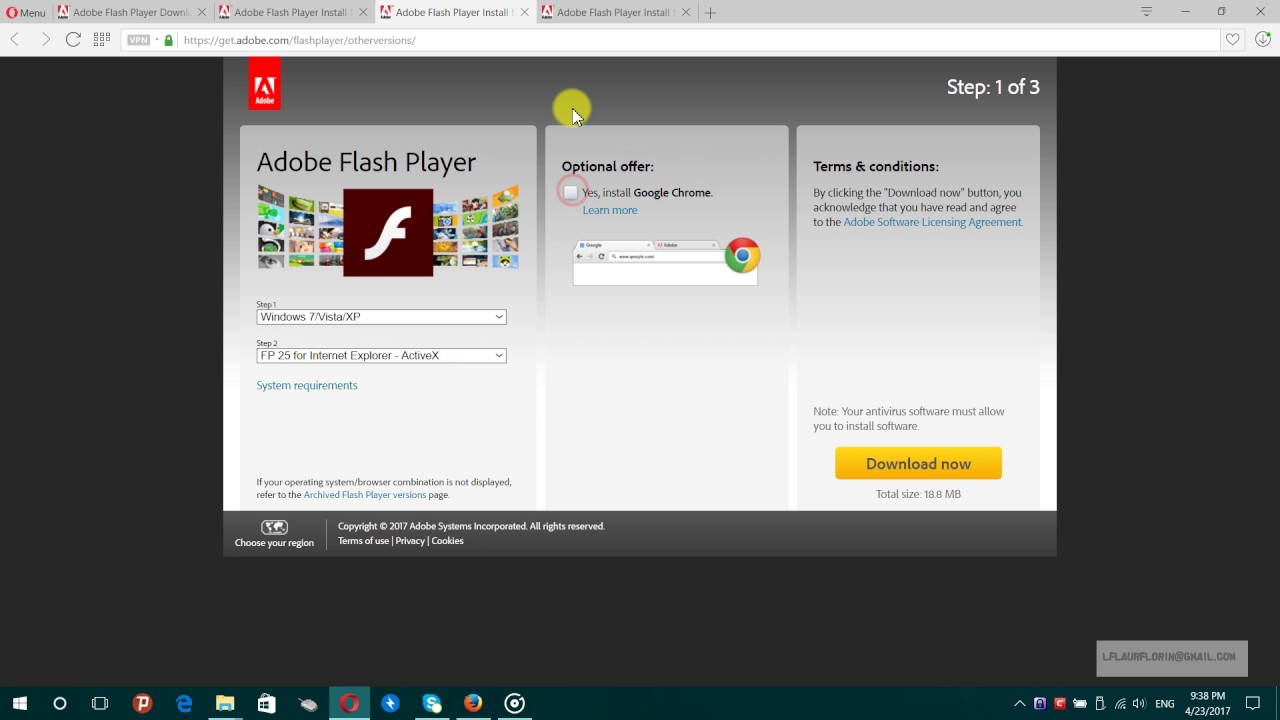Open the circular target app on the taskbar
Screen dimensions: 1280x720
click(515, 703)
